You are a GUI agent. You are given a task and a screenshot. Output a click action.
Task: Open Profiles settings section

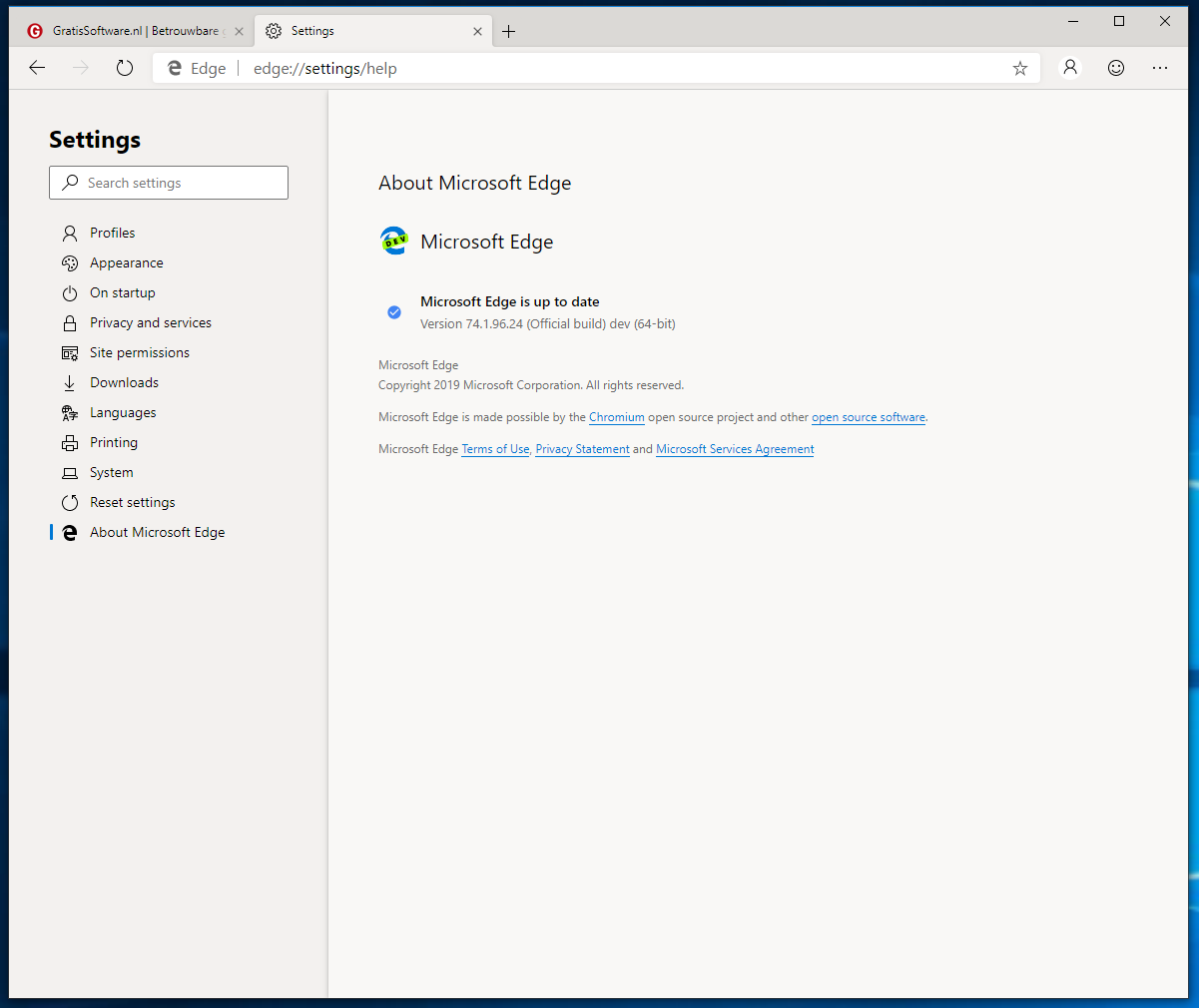click(x=112, y=233)
